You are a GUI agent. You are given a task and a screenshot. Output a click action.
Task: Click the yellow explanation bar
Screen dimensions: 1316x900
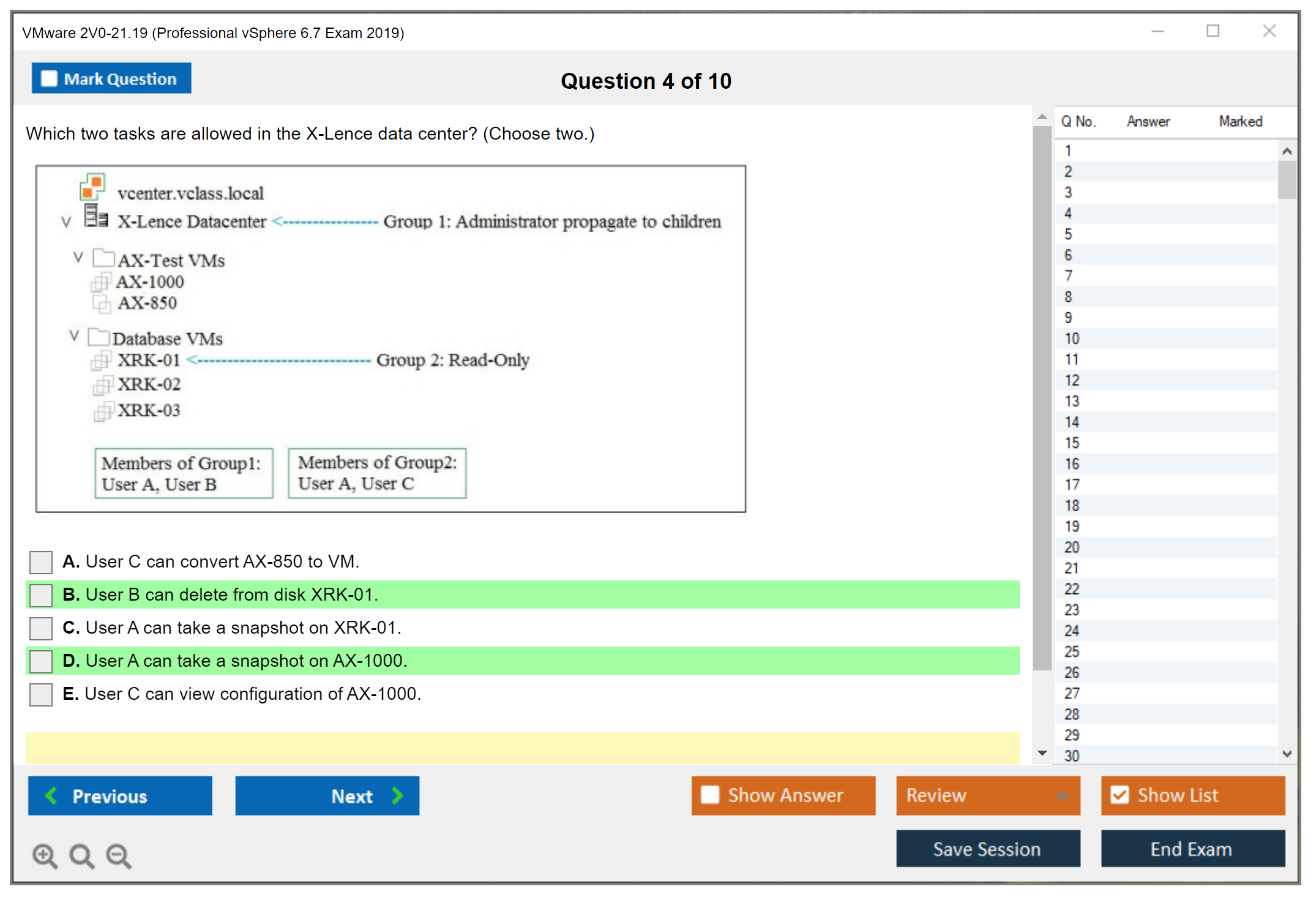[x=522, y=748]
